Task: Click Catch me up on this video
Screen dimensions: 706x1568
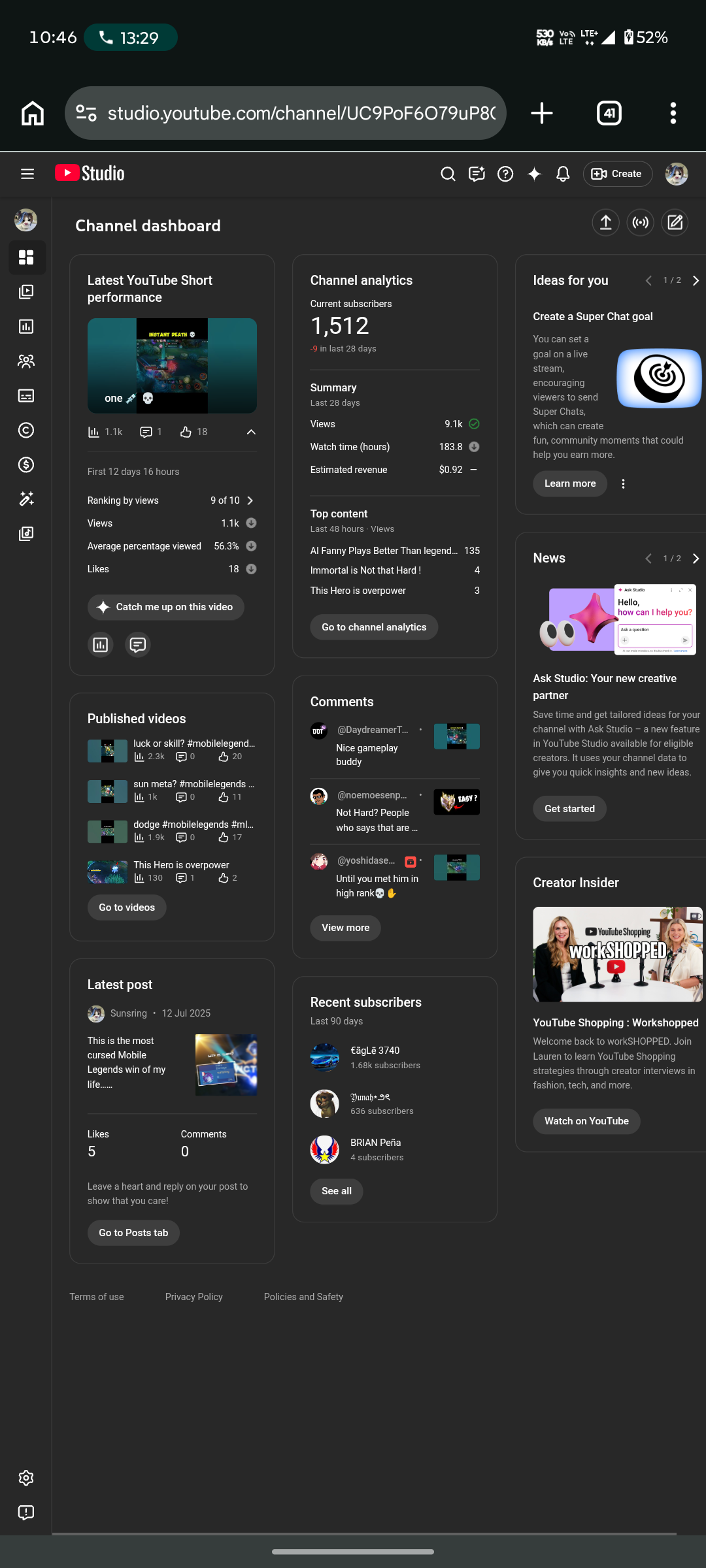Action: coord(166,607)
